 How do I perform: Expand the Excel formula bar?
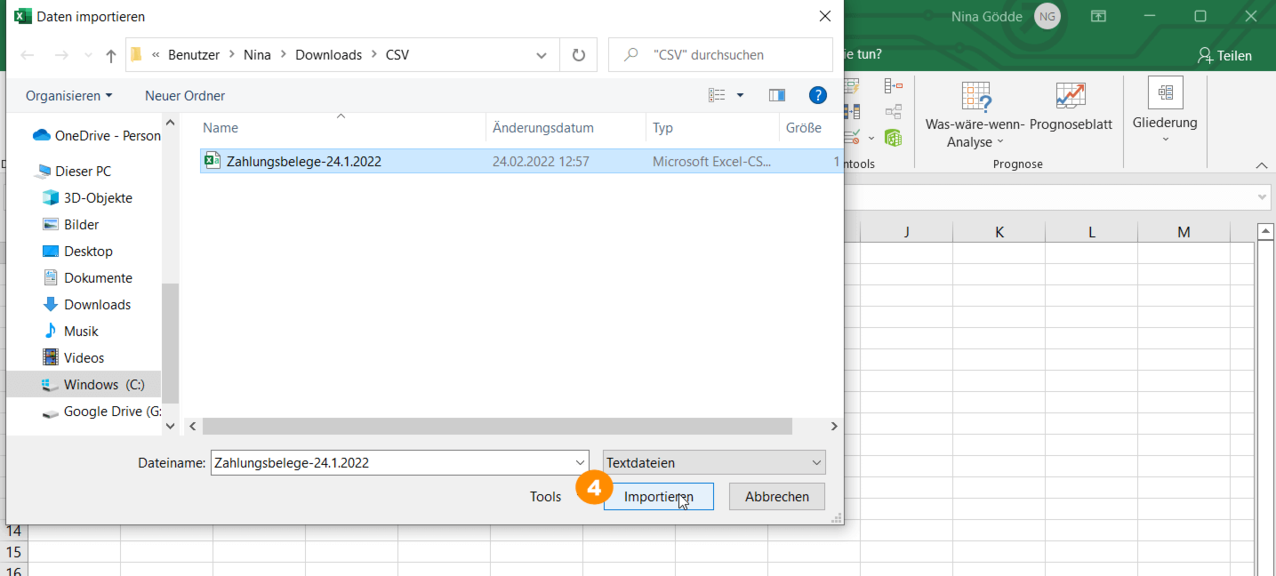pos(1262,198)
